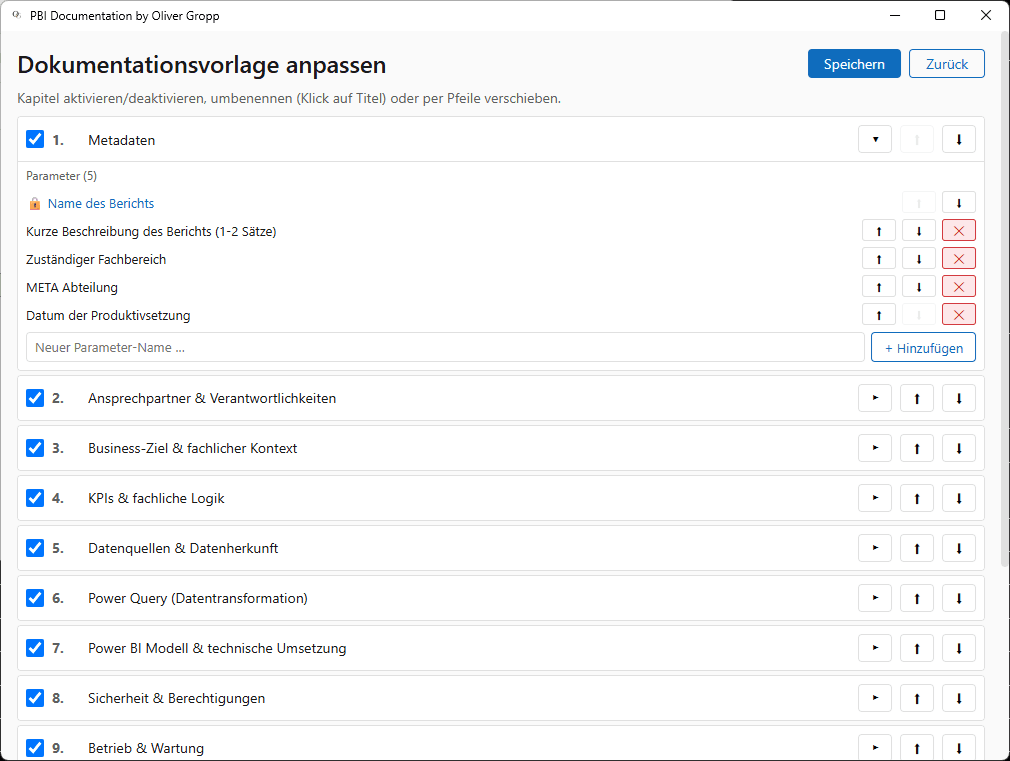This screenshot has height=761, width=1010.
Task: Move Ansprechpartner & Verantwortlichkeiten chapter up
Action: pos(917,398)
